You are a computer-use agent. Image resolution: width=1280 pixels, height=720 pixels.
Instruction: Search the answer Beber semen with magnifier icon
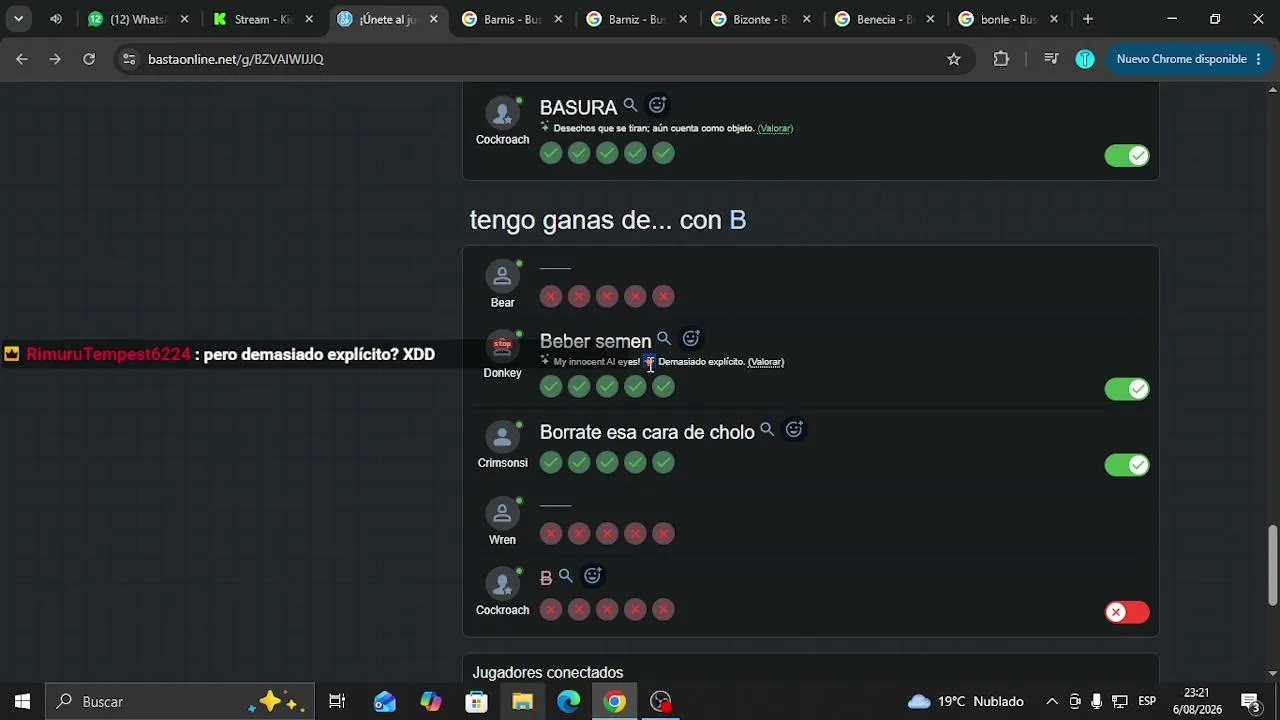click(664, 339)
